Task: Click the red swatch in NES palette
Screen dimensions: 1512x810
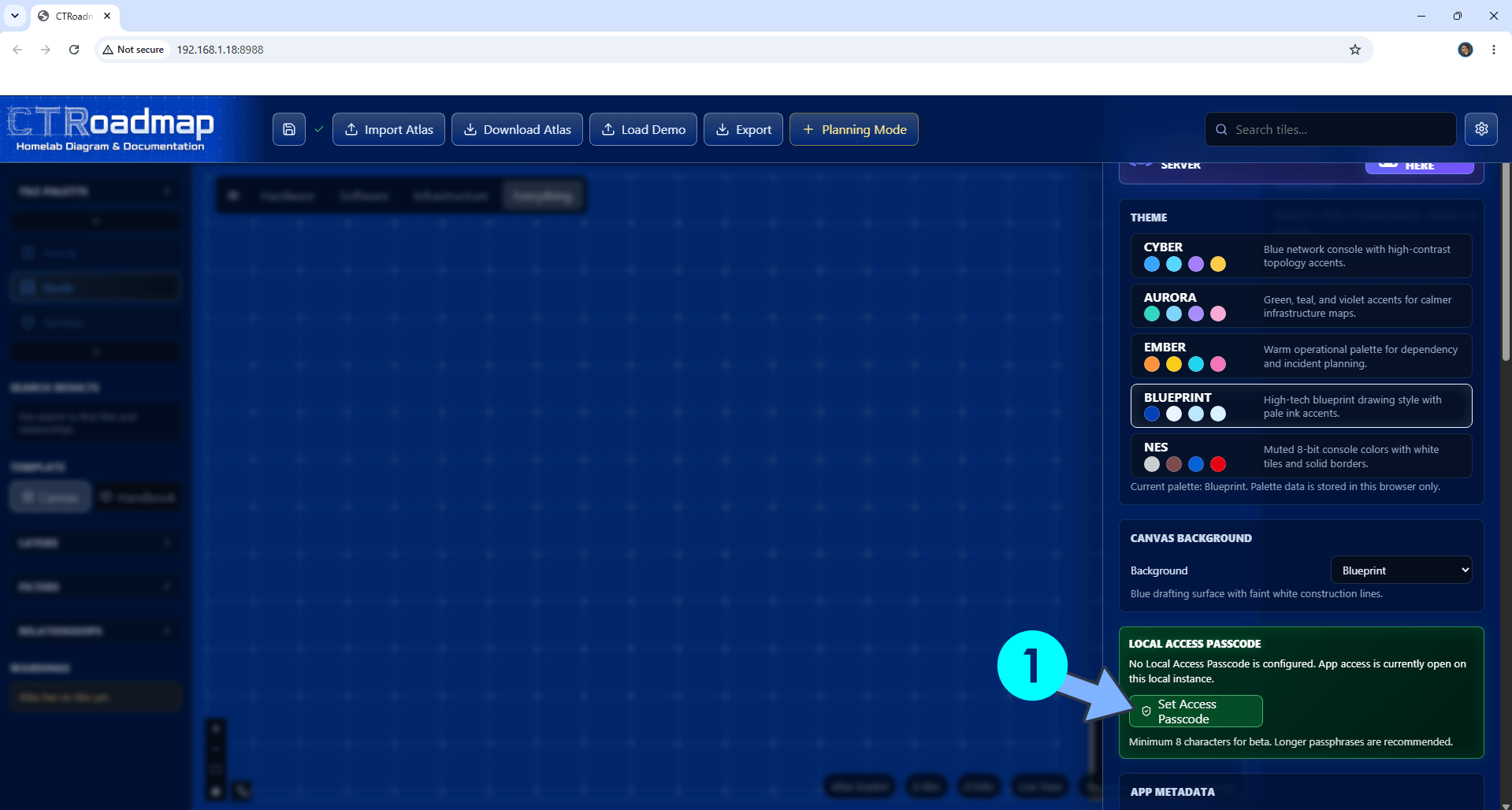Action: click(x=1218, y=464)
